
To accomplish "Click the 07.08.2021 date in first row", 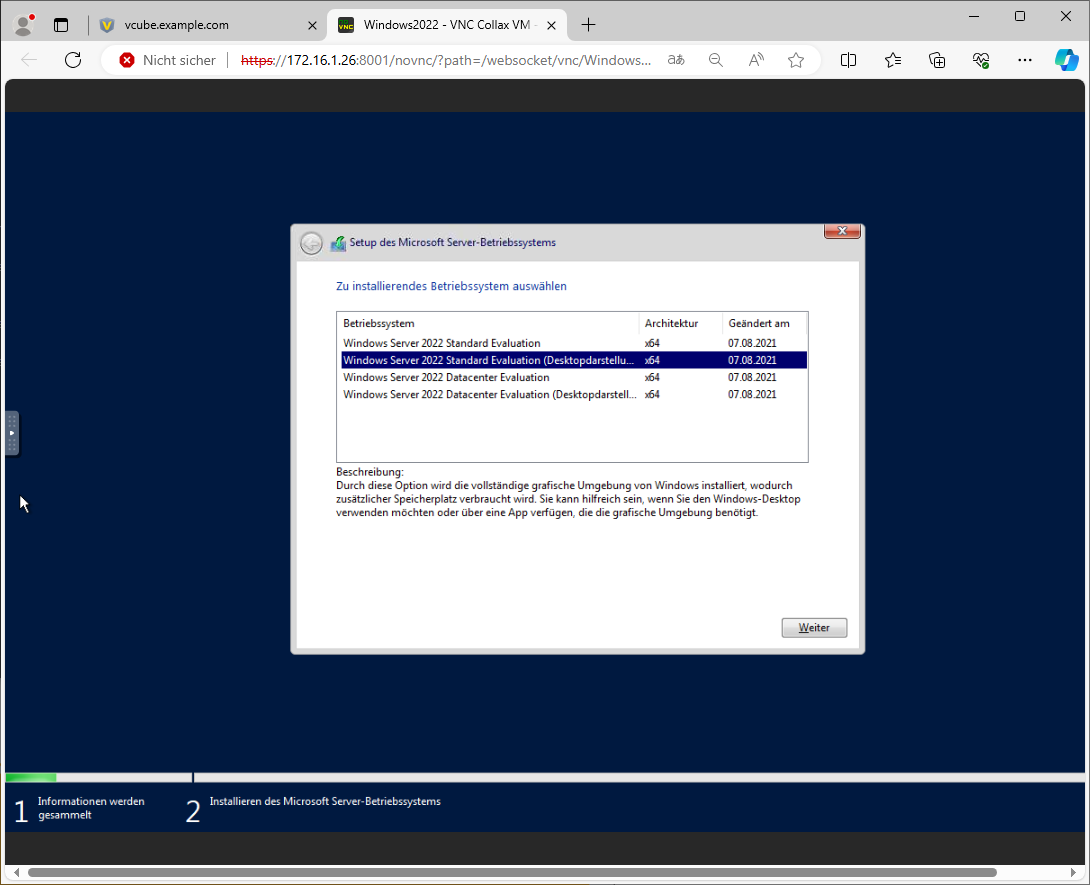I will click(x=752, y=343).
